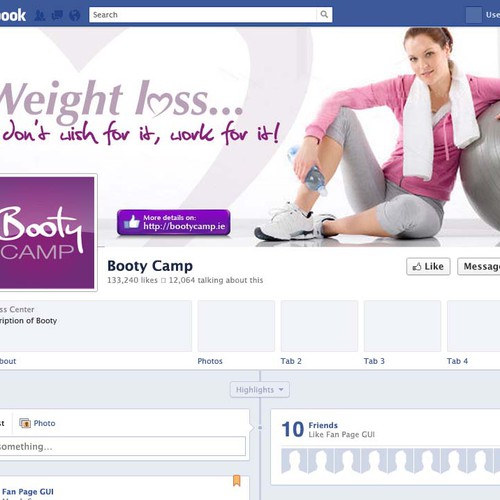500x500 pixels.
Task: Expand the Highlights dropdown
Action: point(260,389)
